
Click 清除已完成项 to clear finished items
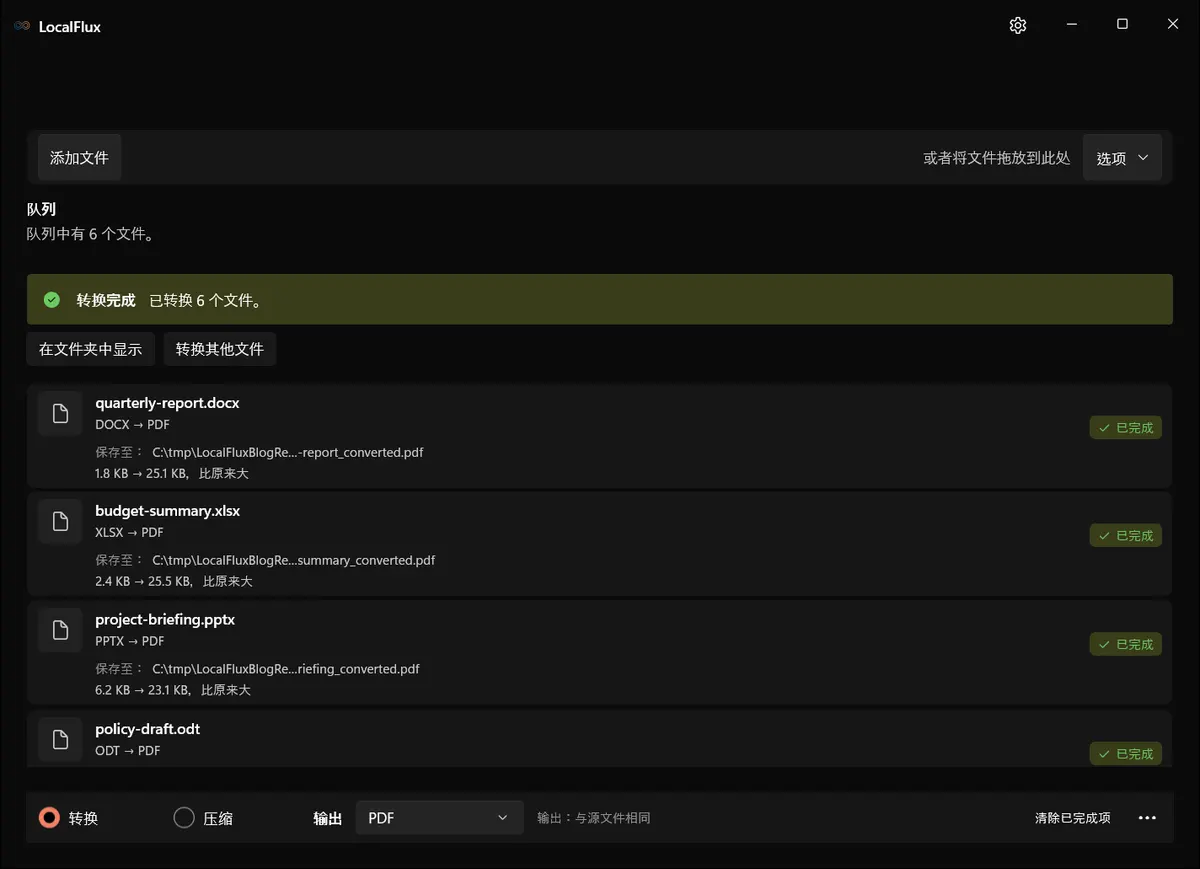(1073, 818)
